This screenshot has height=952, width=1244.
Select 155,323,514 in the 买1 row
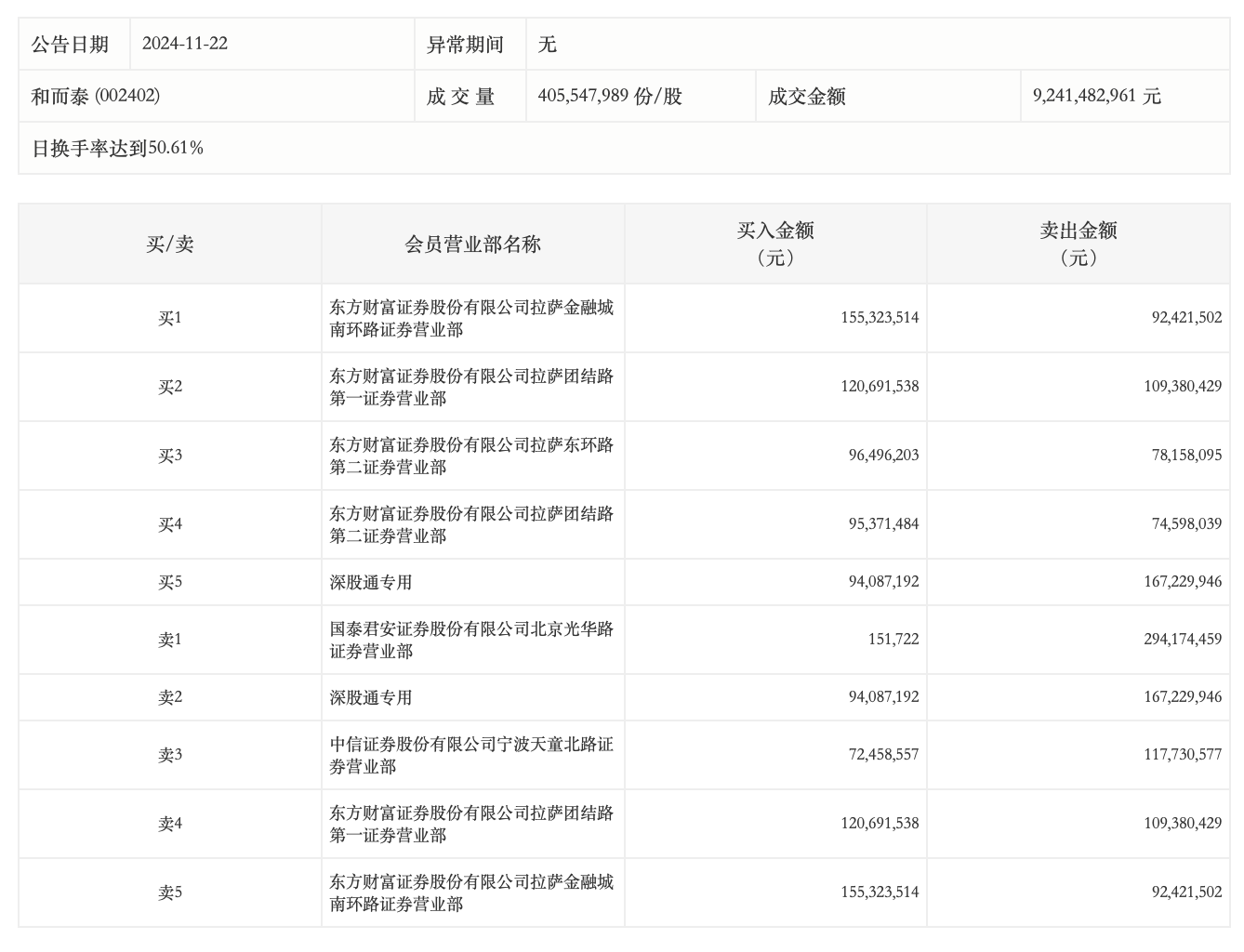coord(880,318)
